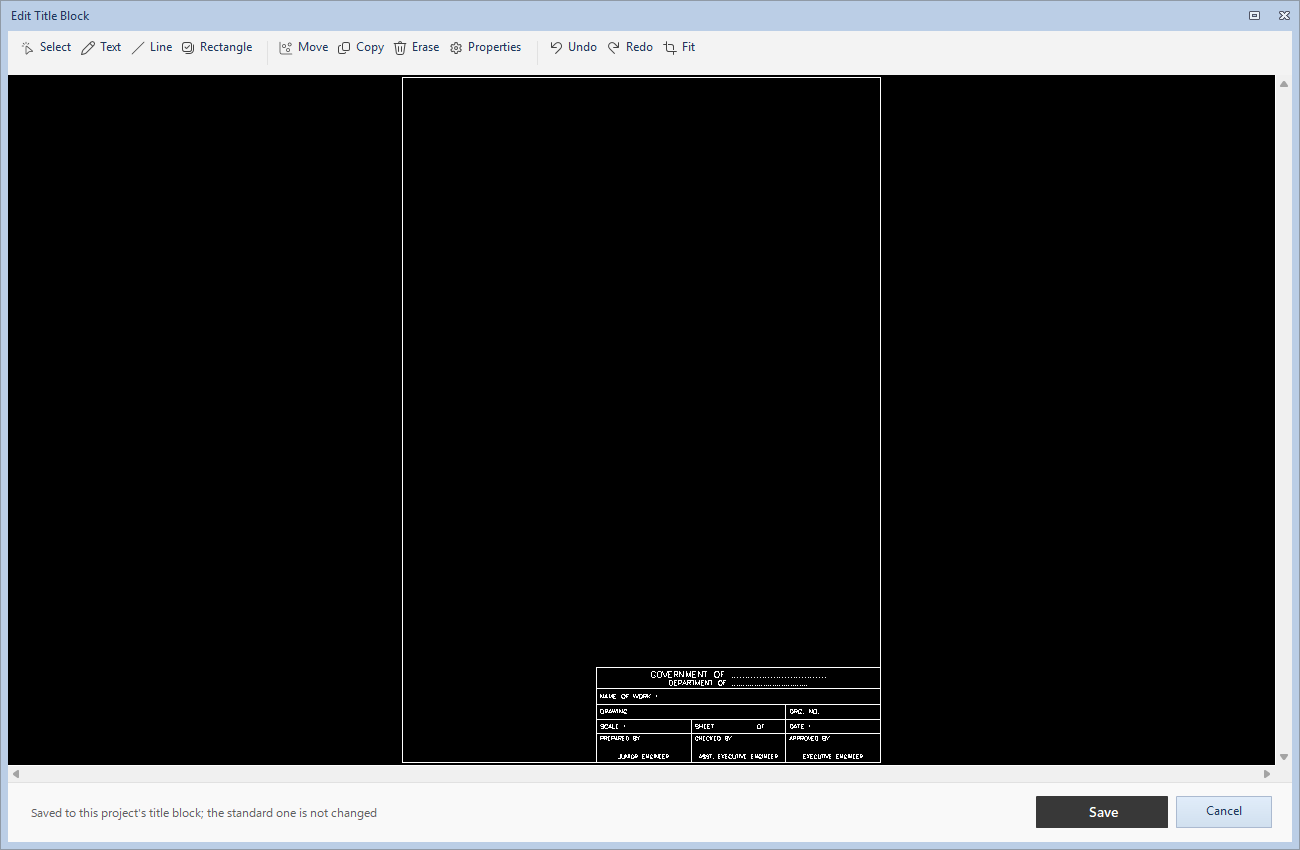Undo the last edit
The height and width of the screenshot is (850, 1300).
[x=573, y=47]
